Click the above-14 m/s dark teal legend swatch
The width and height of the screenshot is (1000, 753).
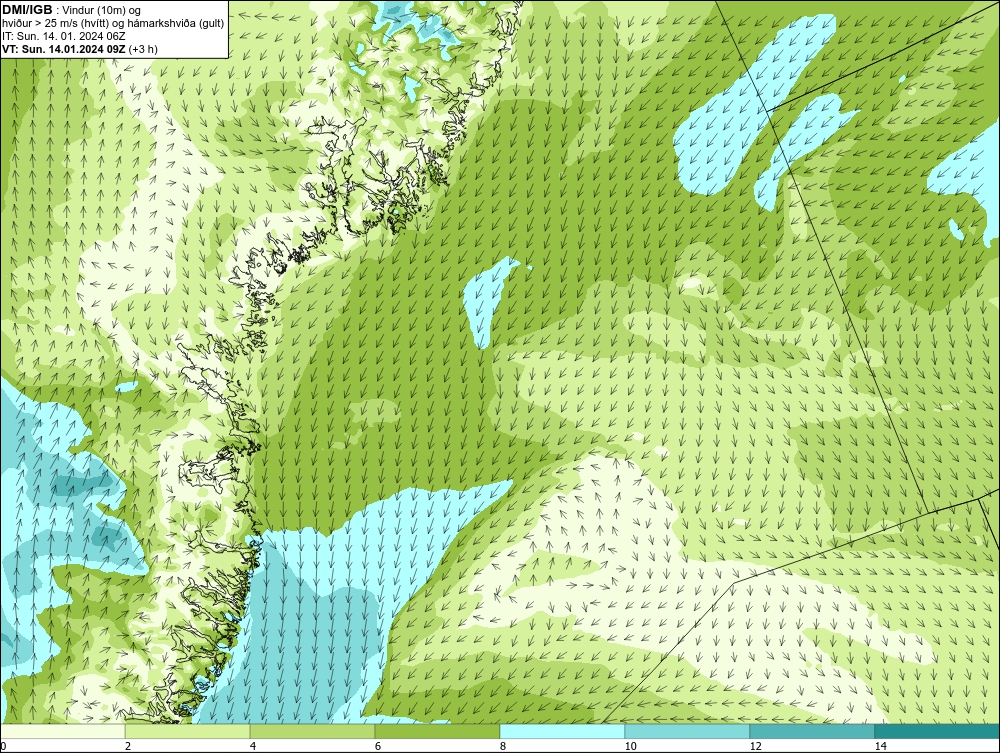point(938,731)
